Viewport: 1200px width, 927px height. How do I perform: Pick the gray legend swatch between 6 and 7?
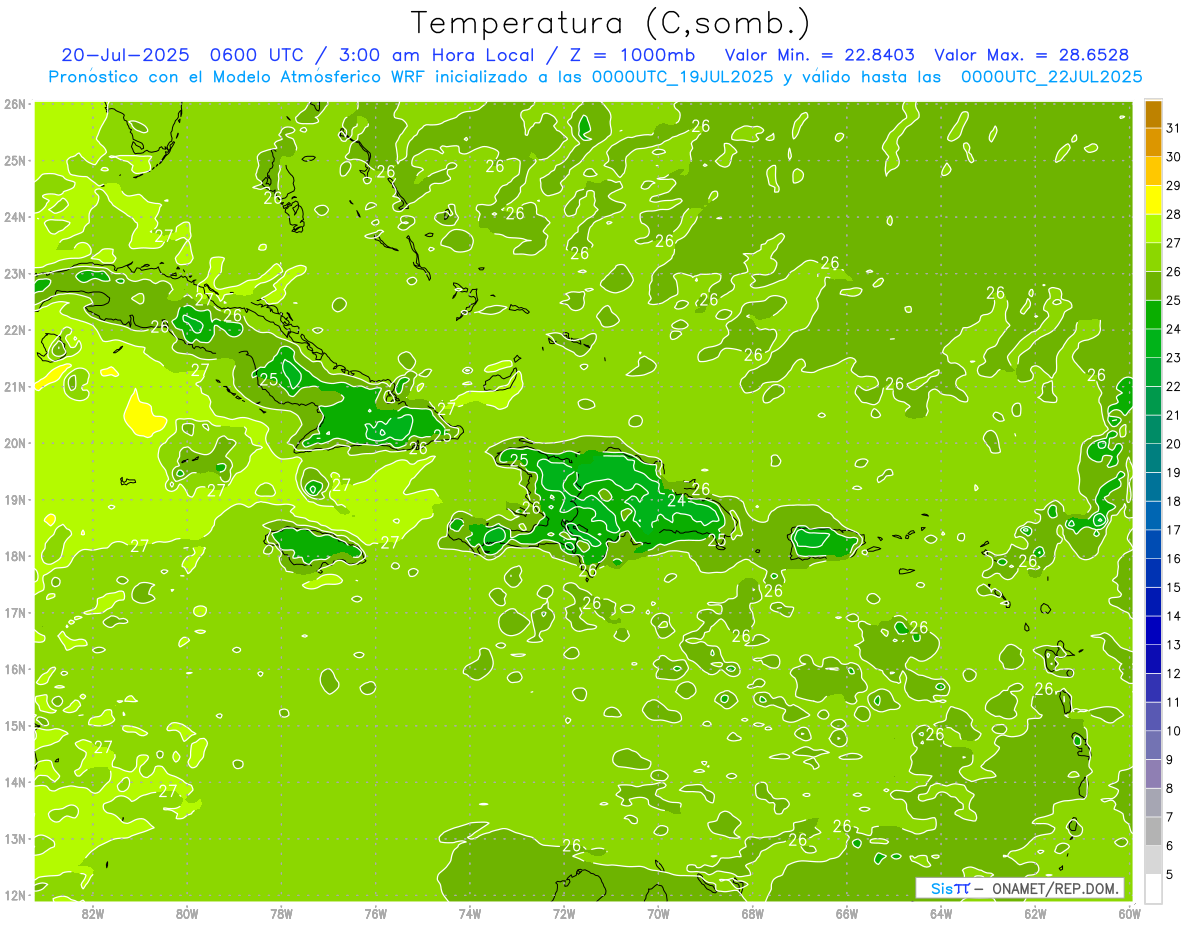[1153, 831]
